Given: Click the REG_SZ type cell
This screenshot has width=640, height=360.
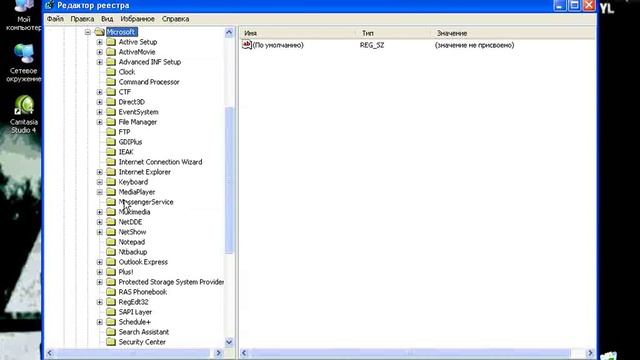Looking at the screenshot, I should [372, 45].
